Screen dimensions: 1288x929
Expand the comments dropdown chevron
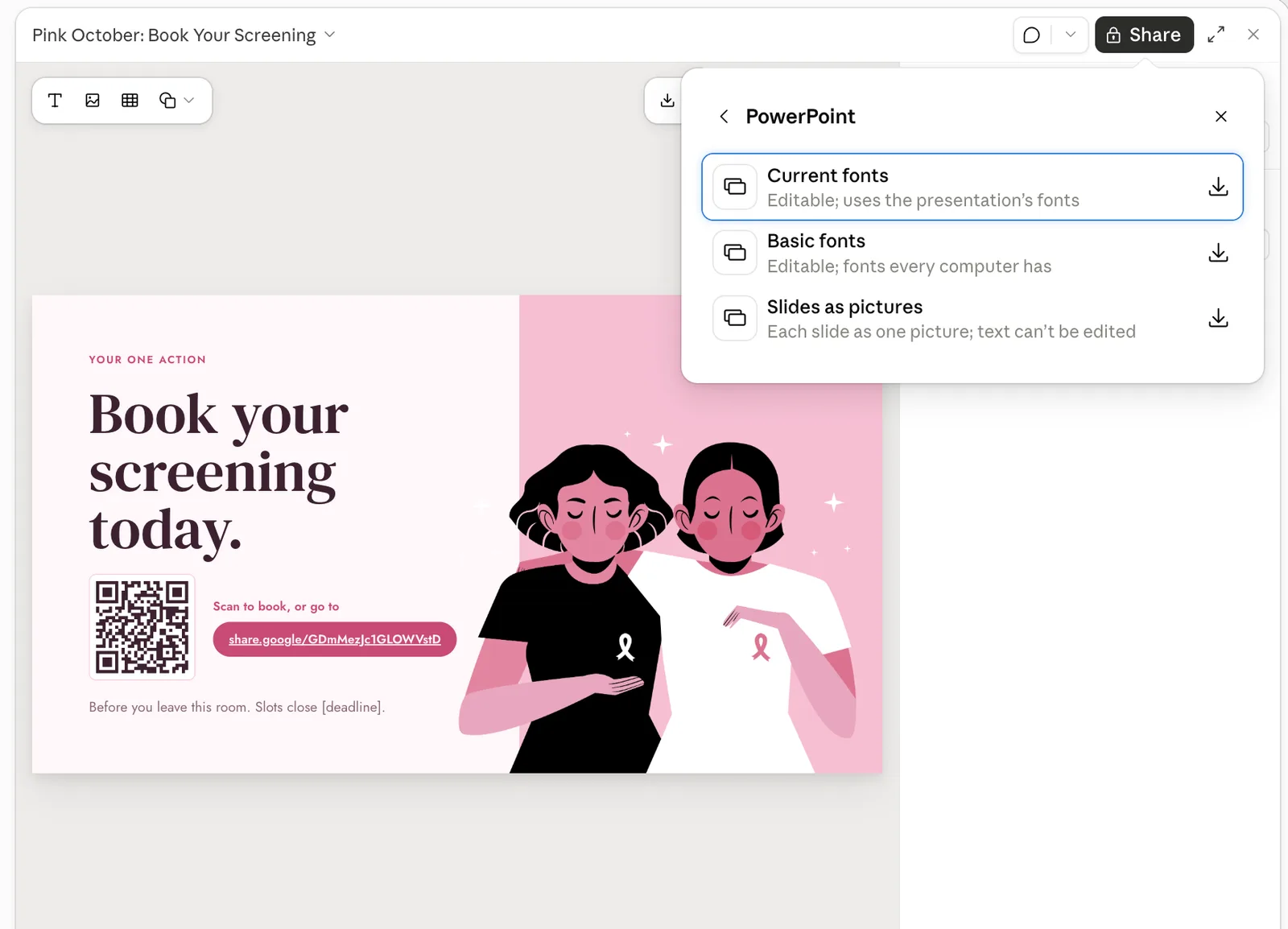point(1071,35)
